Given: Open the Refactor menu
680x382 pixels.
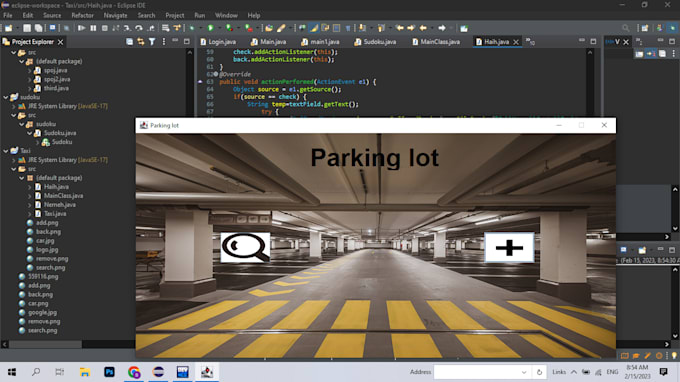Looking at the screenshot, I should pos(82,15).
